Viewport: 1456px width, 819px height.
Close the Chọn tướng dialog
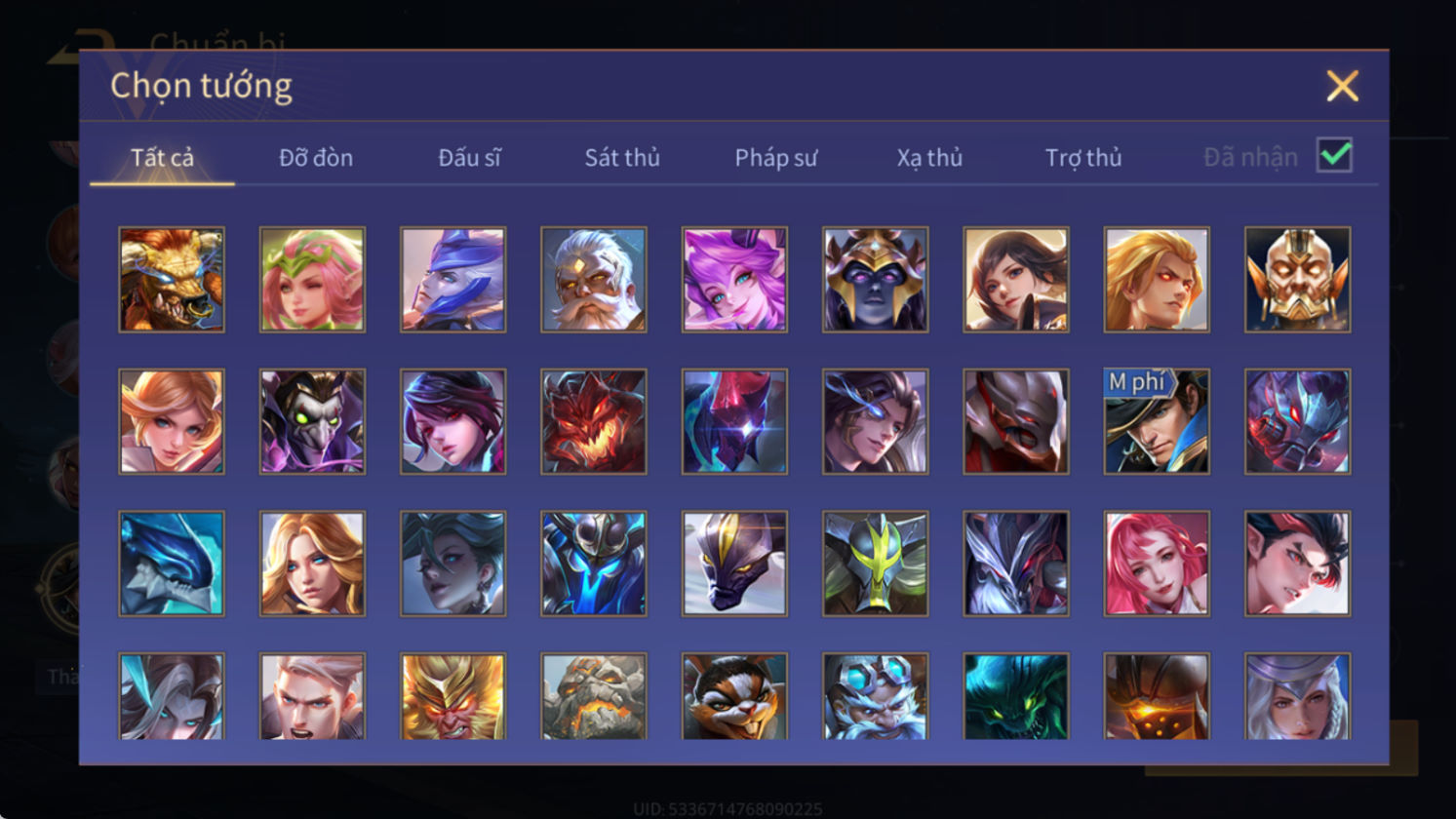click(1343, 87)
